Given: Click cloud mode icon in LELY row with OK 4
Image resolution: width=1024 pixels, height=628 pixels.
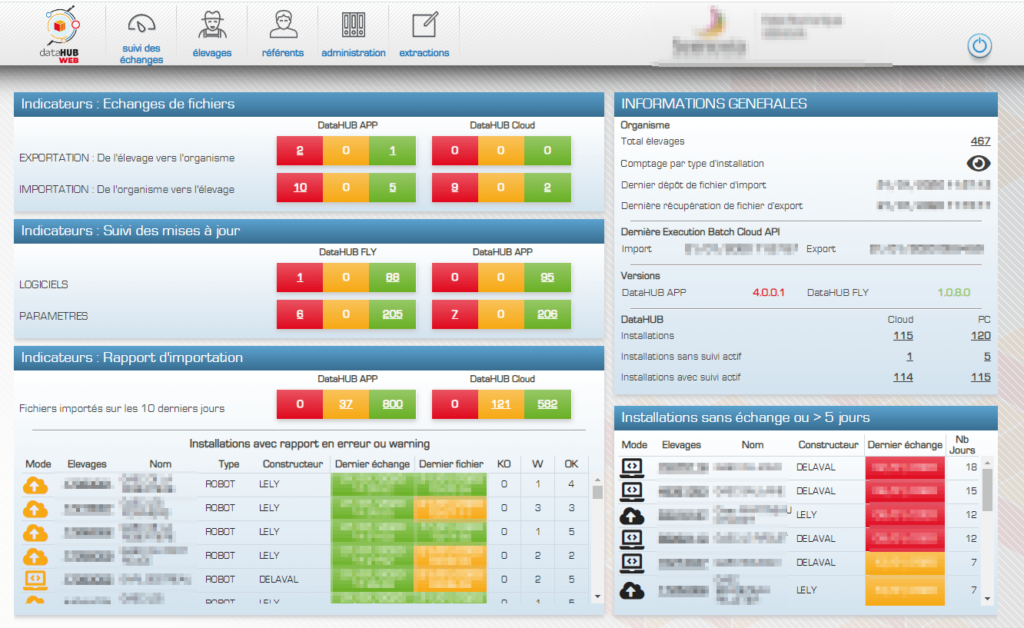Looking at the screenshot, I should coord(35,485).
